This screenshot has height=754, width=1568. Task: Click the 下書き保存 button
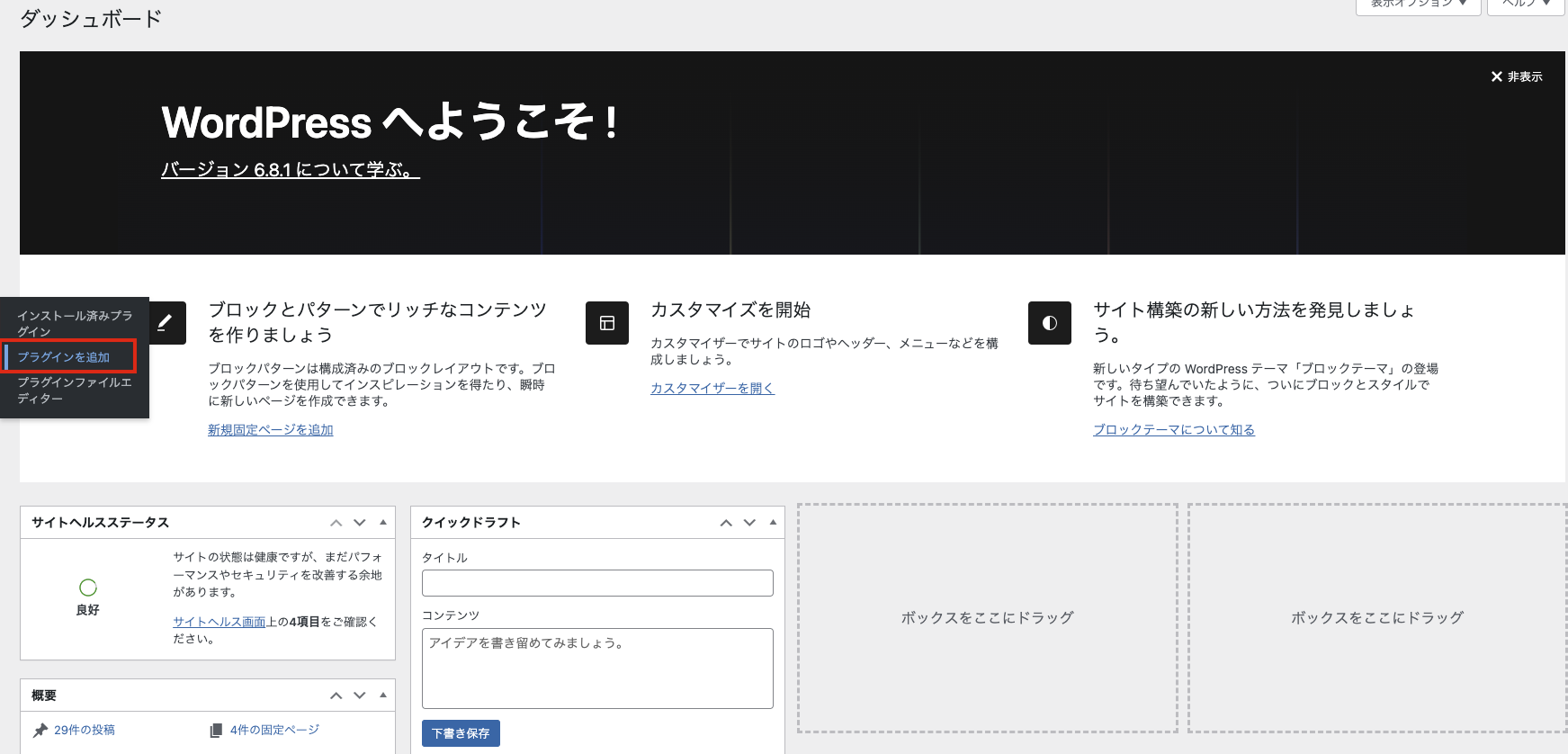coord(461,733)
